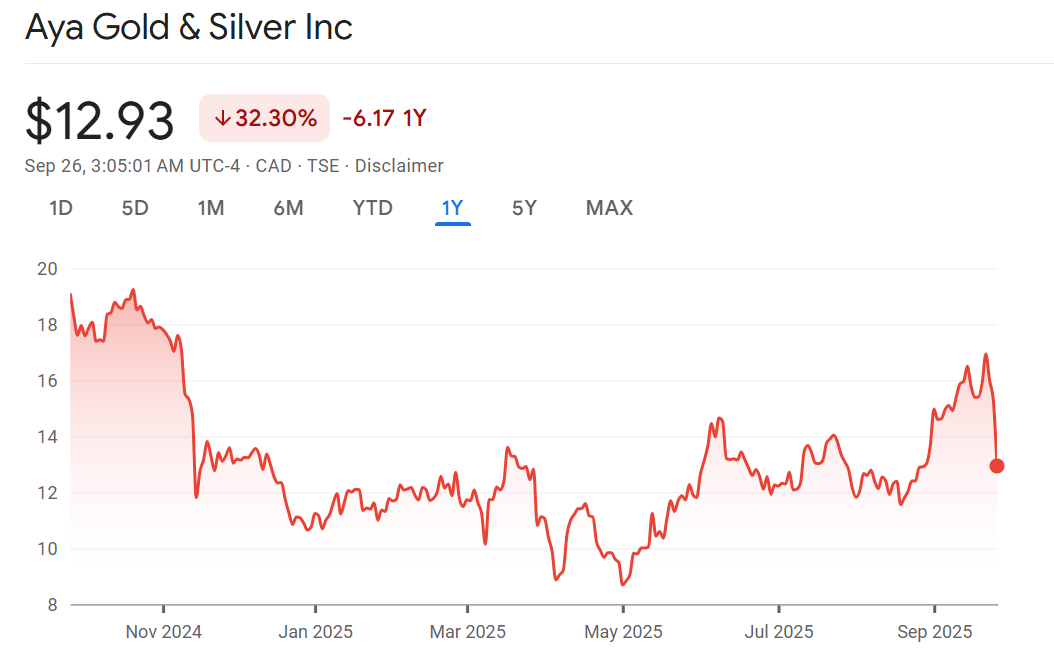The width and height of the screenshot is (1054, 663).
Task: Select the 5Y range tab
Action: pyautogui.click(x=524, y=208)
